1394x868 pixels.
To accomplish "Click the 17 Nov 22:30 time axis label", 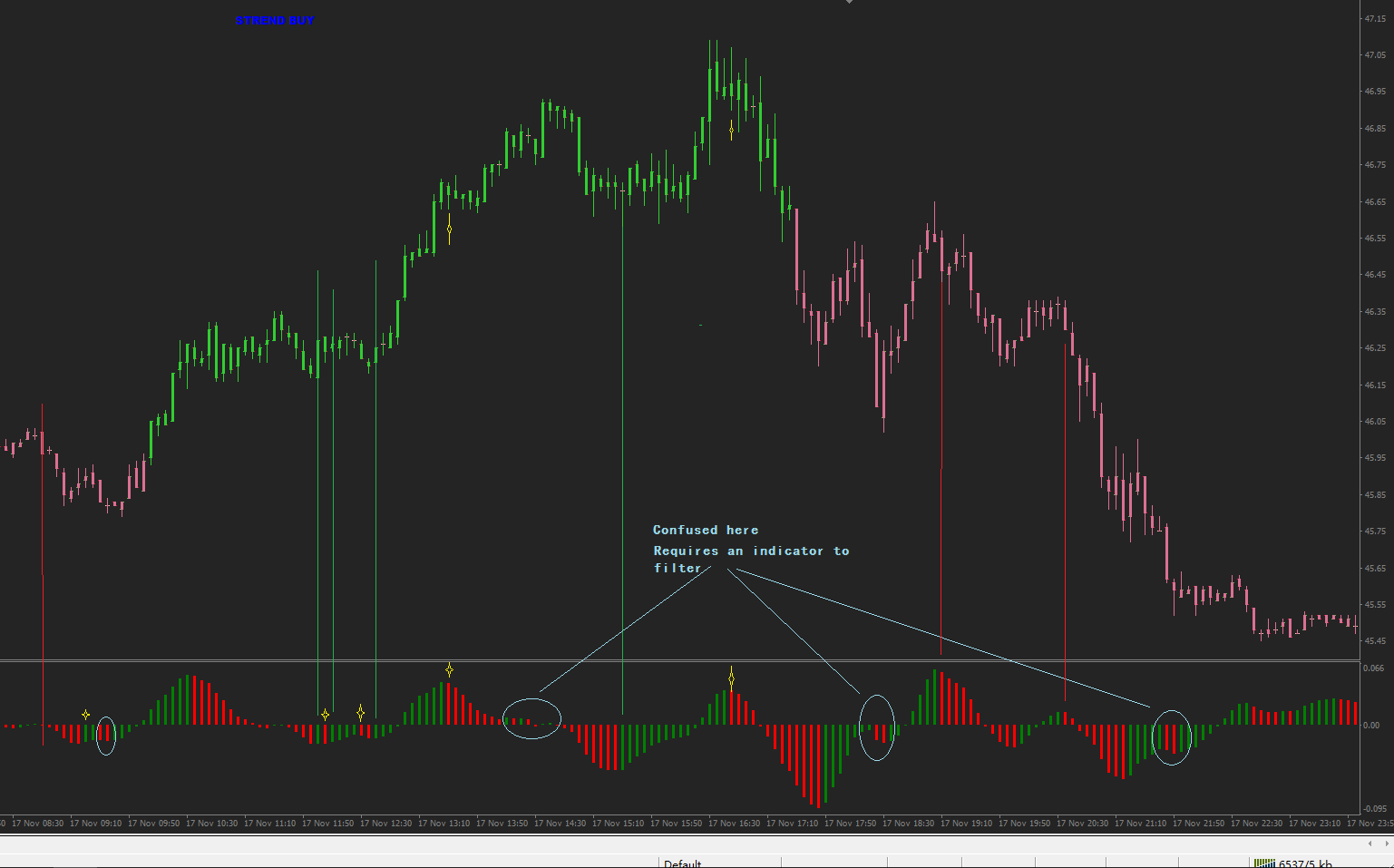I will [x=1256, y=824].
